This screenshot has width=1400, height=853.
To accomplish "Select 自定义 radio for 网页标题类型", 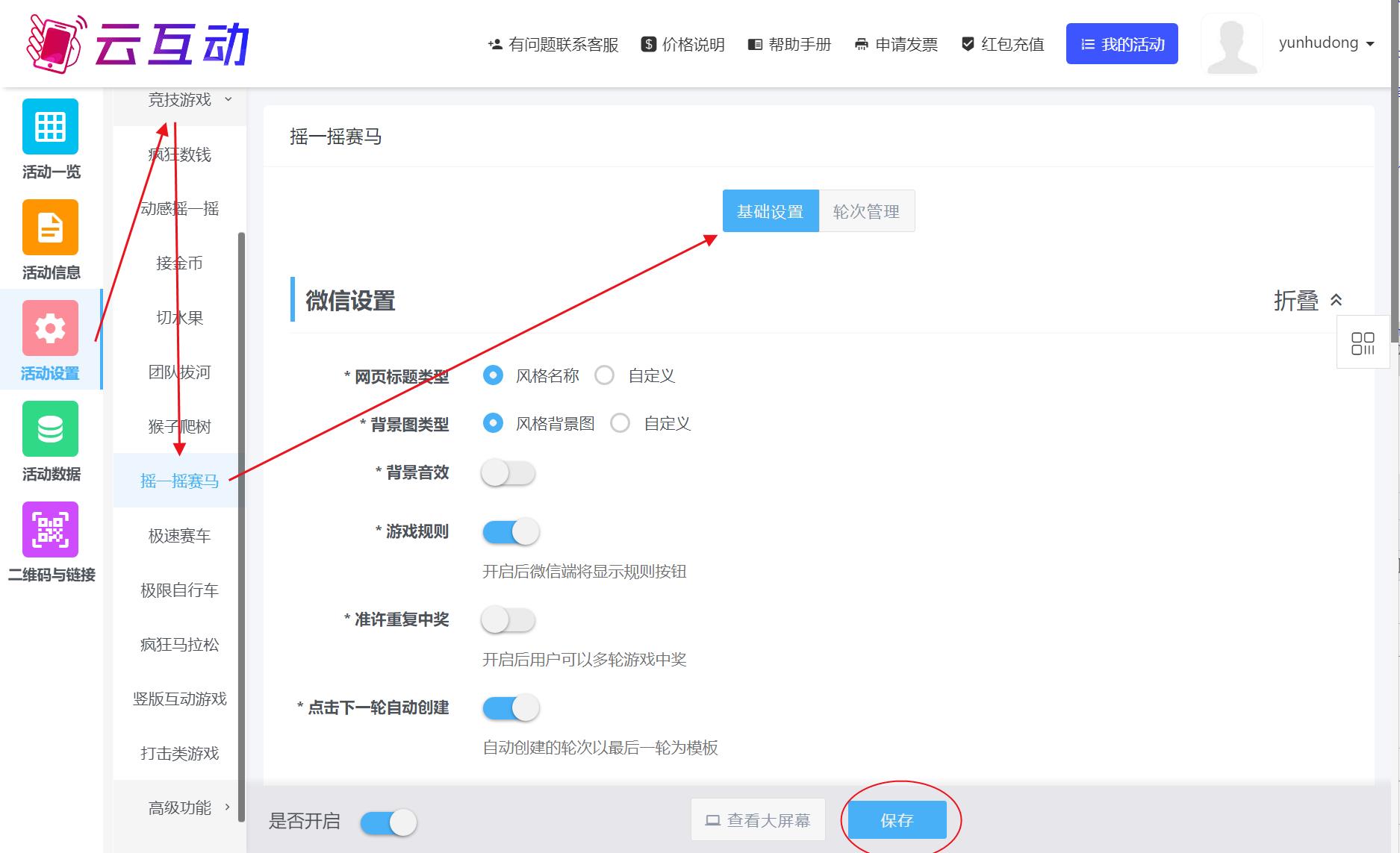I will click(x=604, y=375).
